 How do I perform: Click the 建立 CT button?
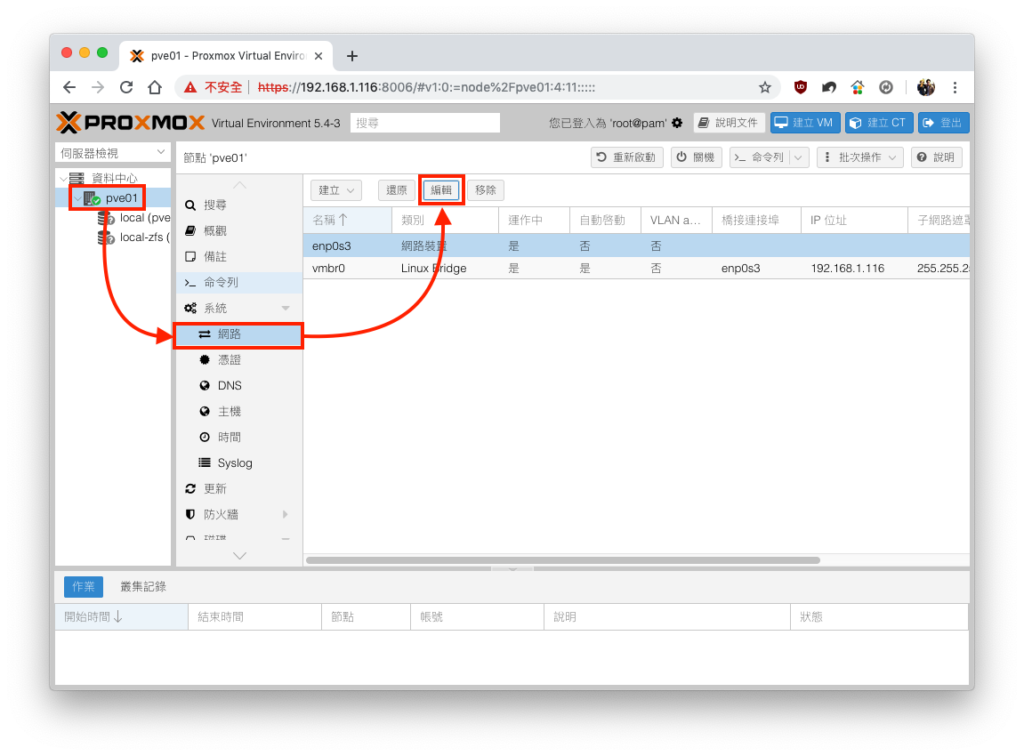click(879, 123)
